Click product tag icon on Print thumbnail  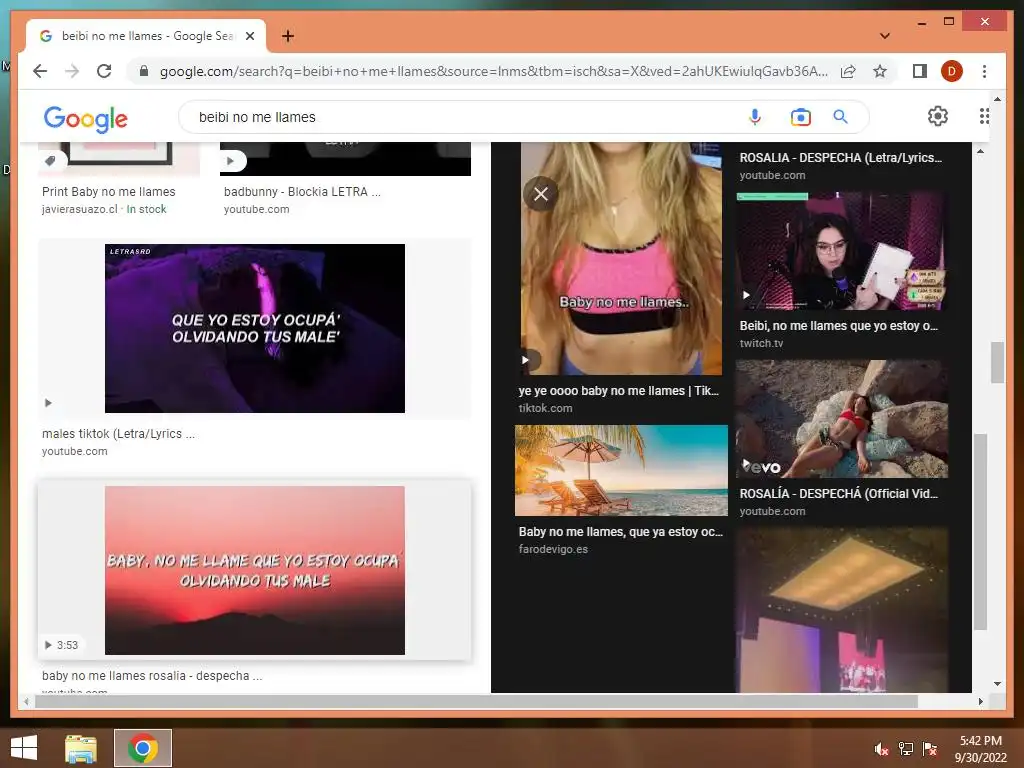[50, 161]
